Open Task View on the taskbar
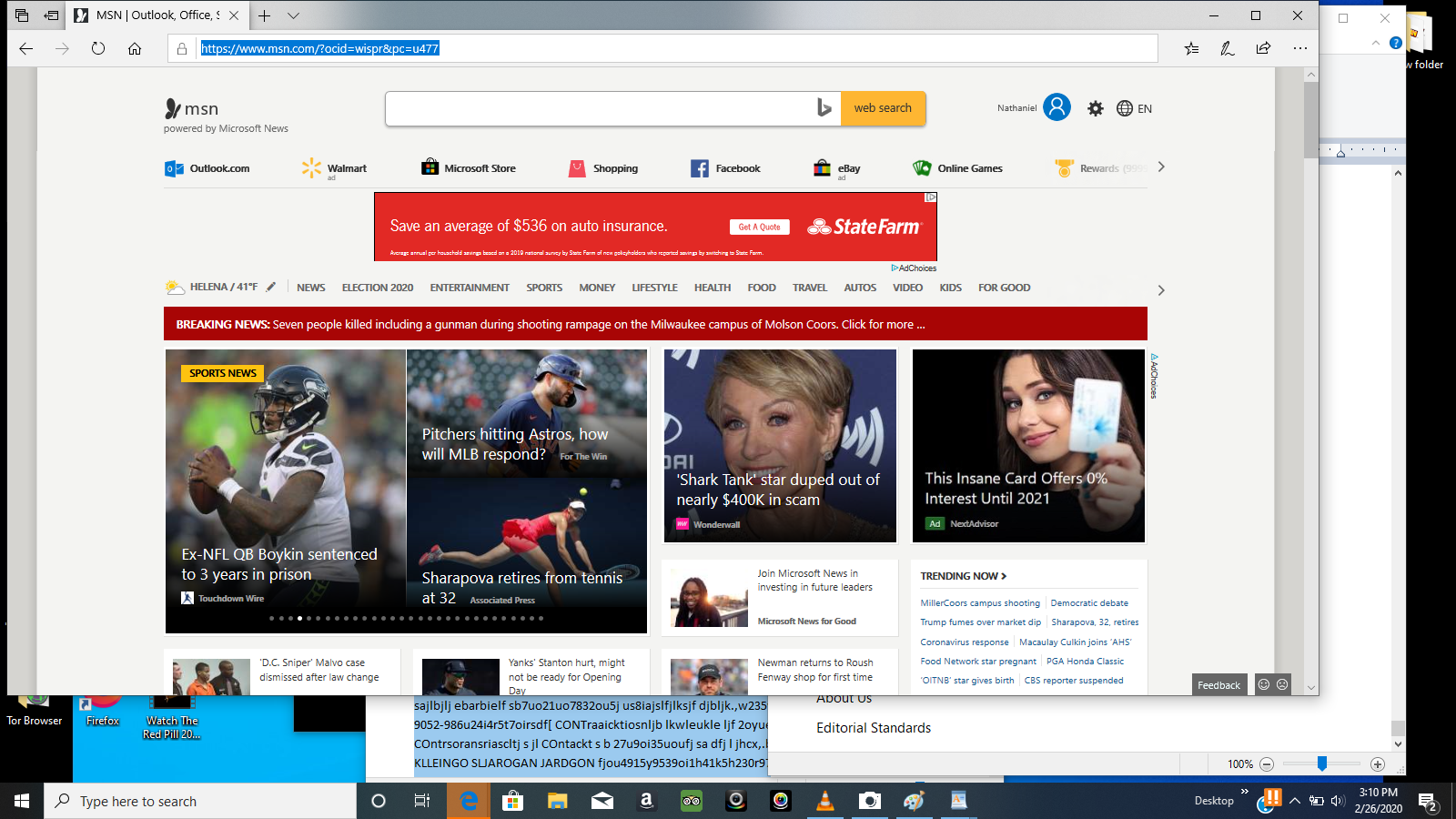Viewport: 1456px width, 819px height. pos(422,801)
